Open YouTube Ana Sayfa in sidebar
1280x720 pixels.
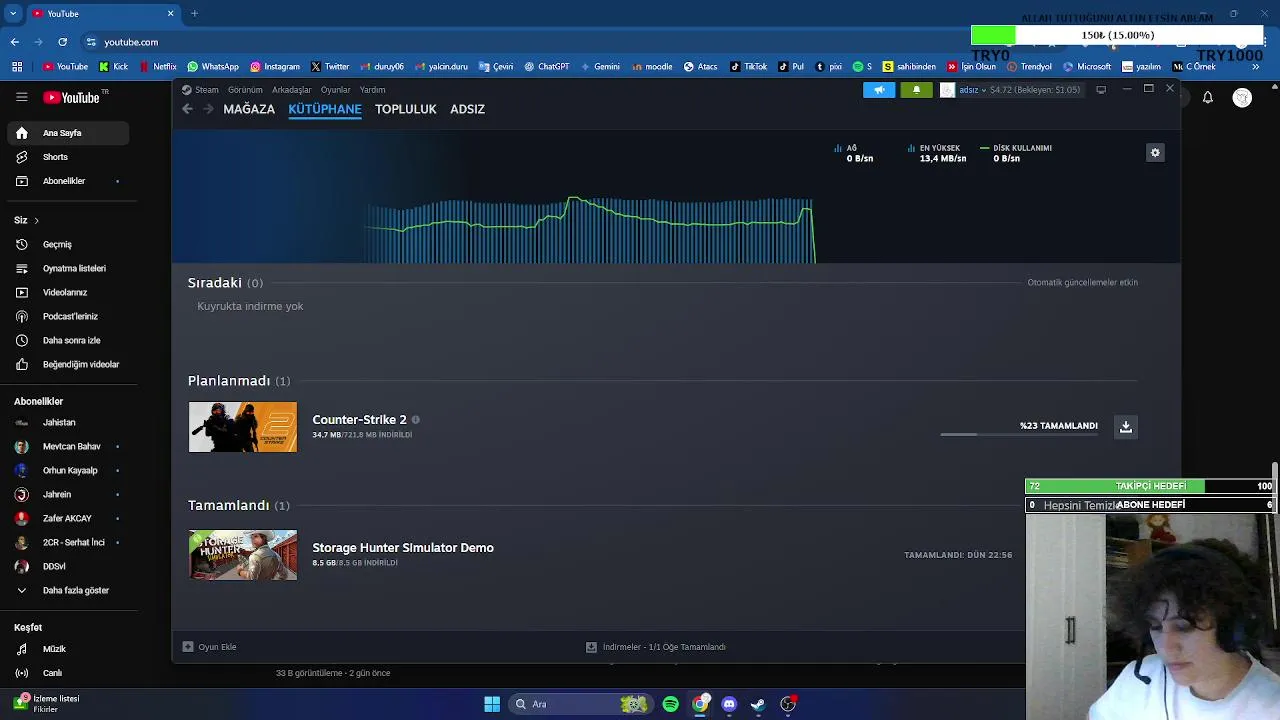point(68,133)
